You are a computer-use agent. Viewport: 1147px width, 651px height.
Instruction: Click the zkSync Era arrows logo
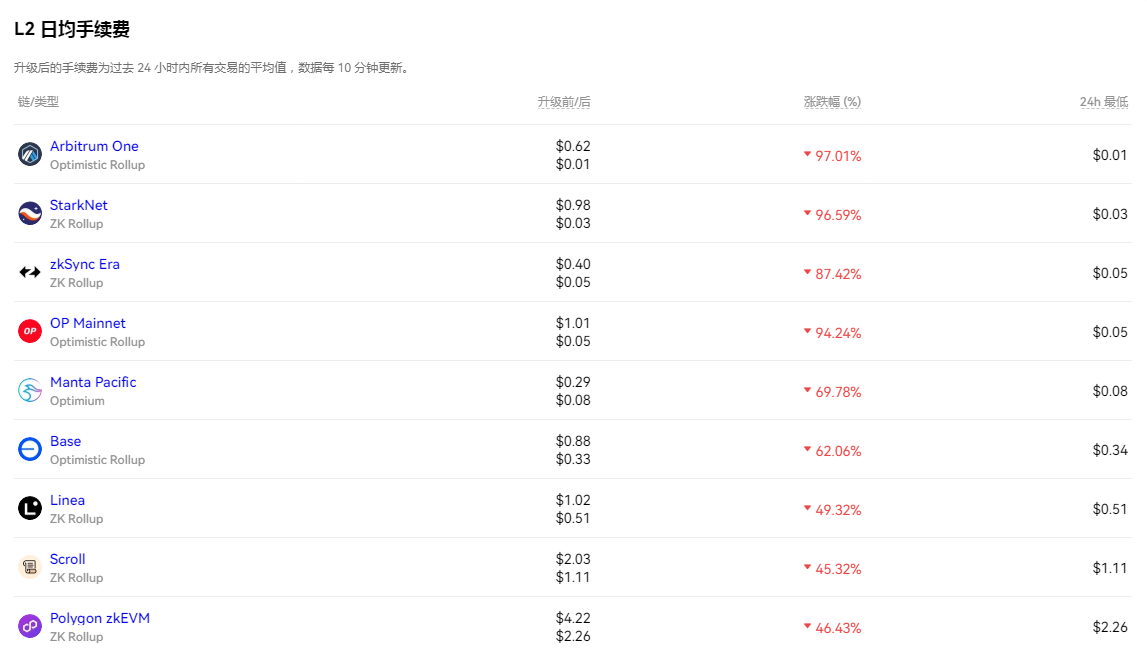click(x=30, y=273)
